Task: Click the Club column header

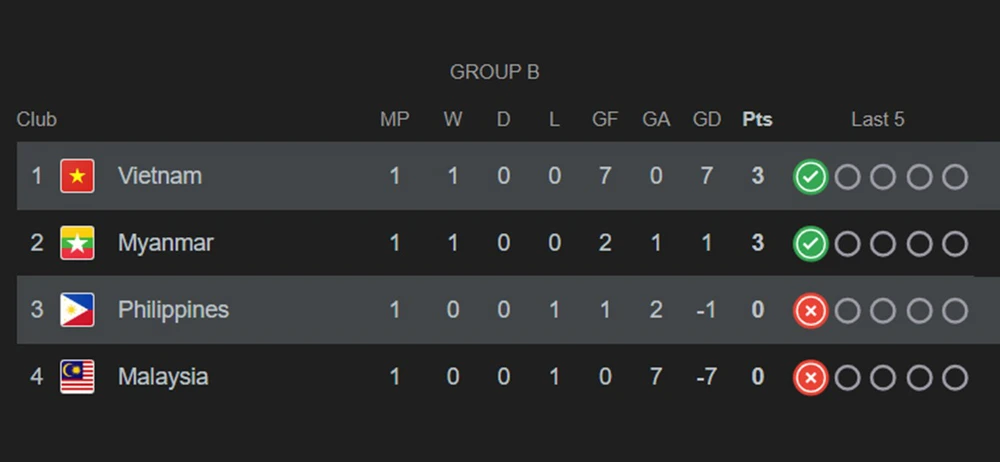Action: pos(37,120)
